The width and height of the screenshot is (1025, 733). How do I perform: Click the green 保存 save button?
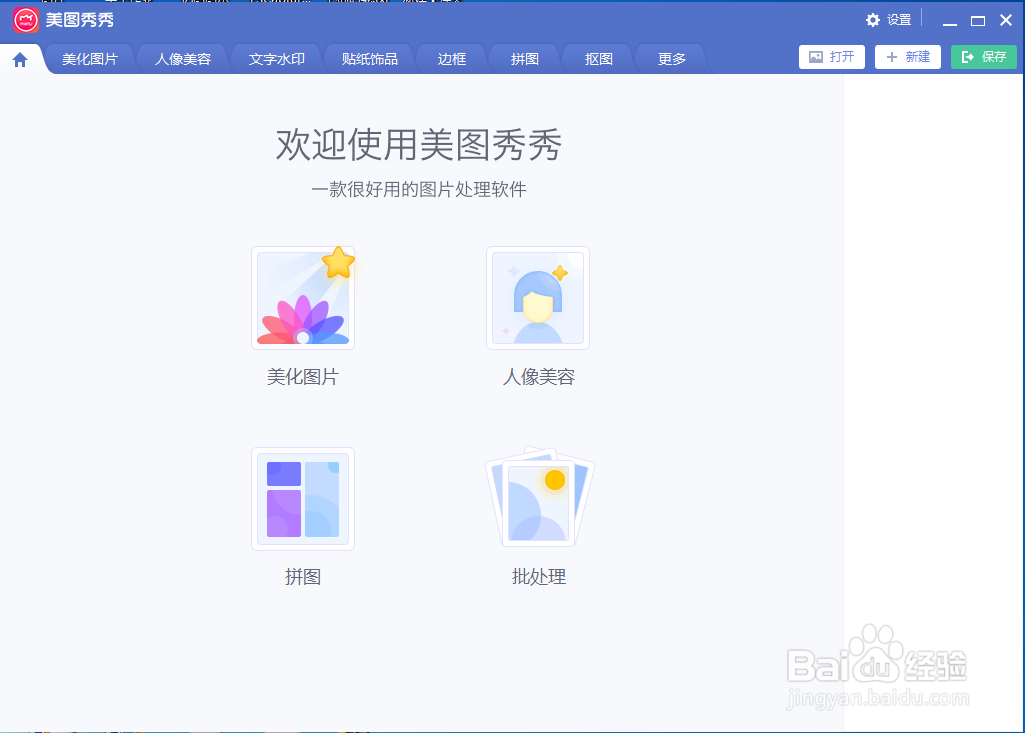point(984,57)
